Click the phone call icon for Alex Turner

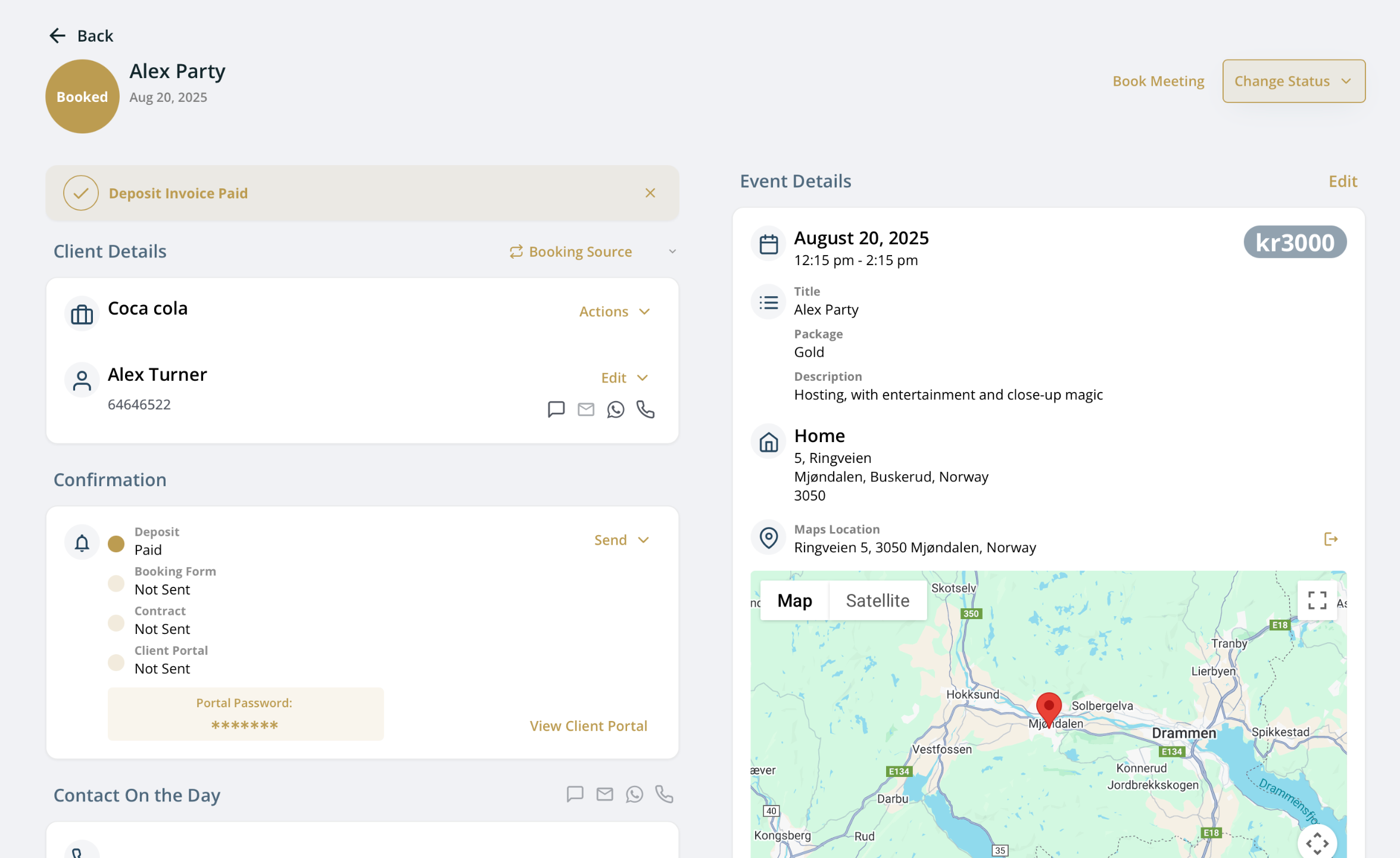646,409
